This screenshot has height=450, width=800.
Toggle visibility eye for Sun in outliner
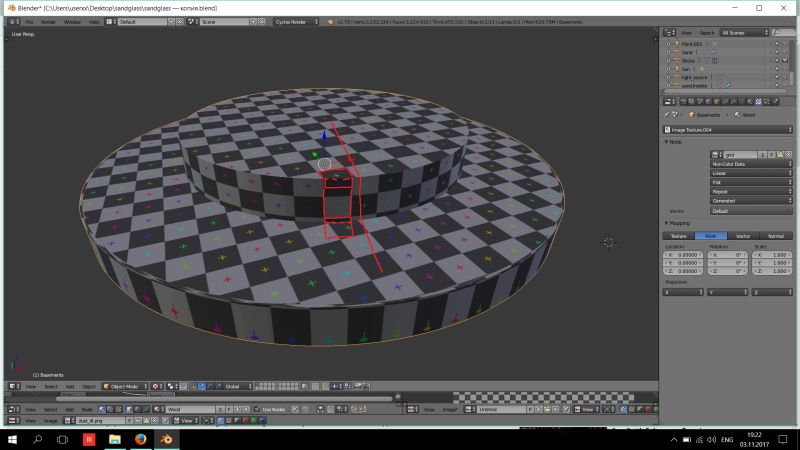point(768,69)
